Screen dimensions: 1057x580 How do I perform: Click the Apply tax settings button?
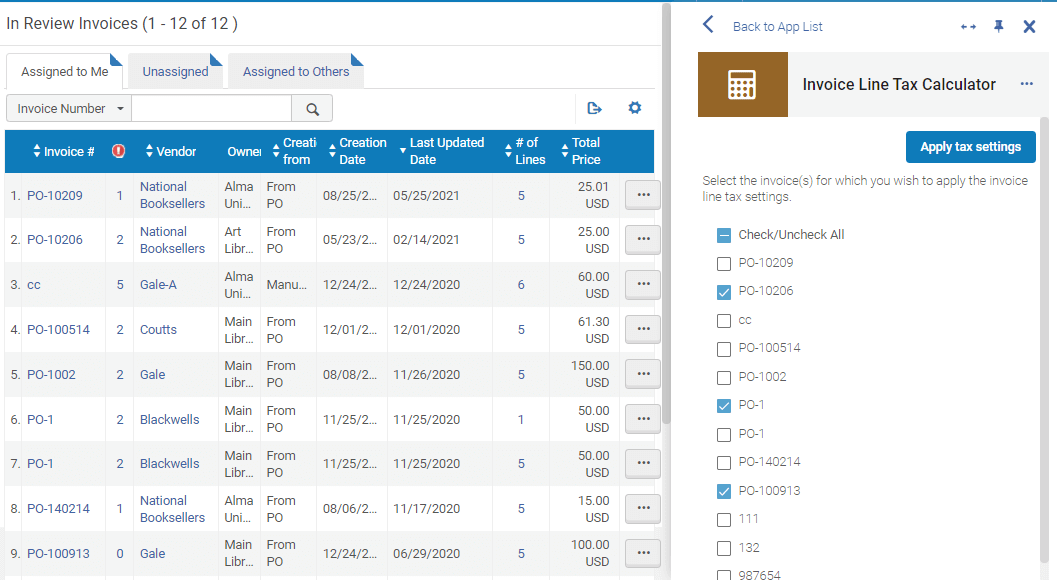(x=970, y=146)
